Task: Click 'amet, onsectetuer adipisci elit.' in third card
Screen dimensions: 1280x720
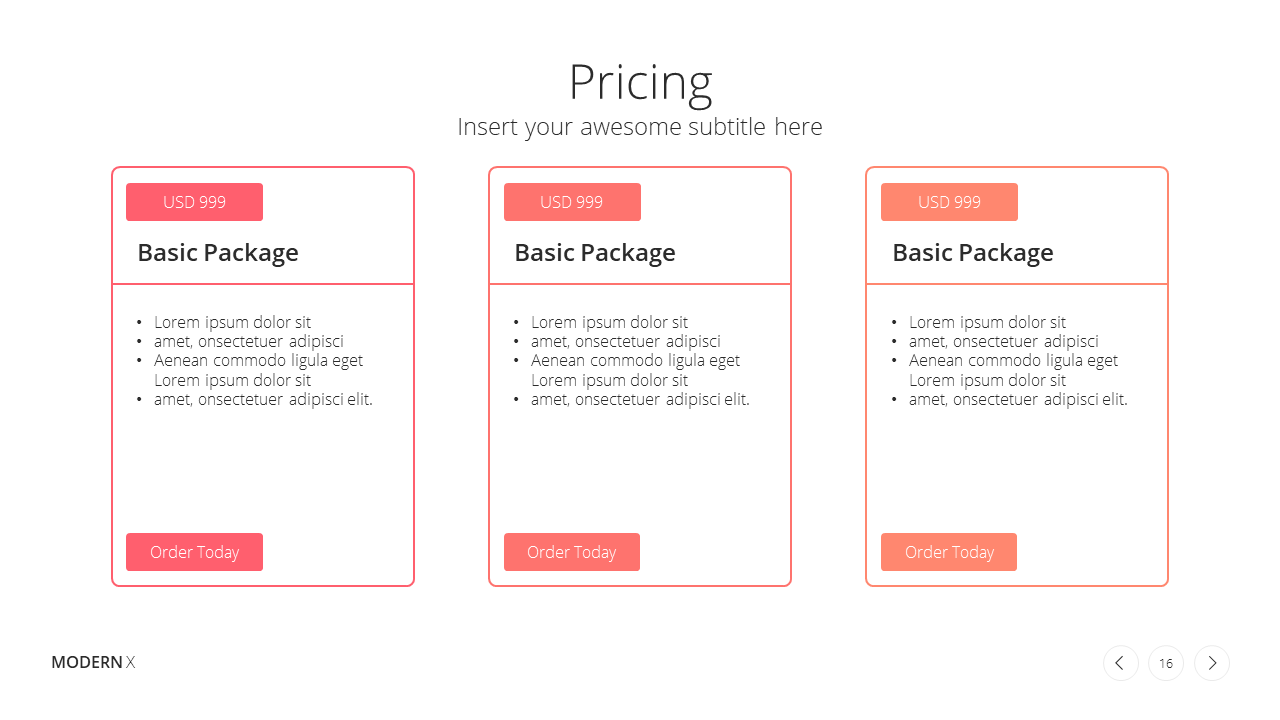Action: coord(1018,399)
